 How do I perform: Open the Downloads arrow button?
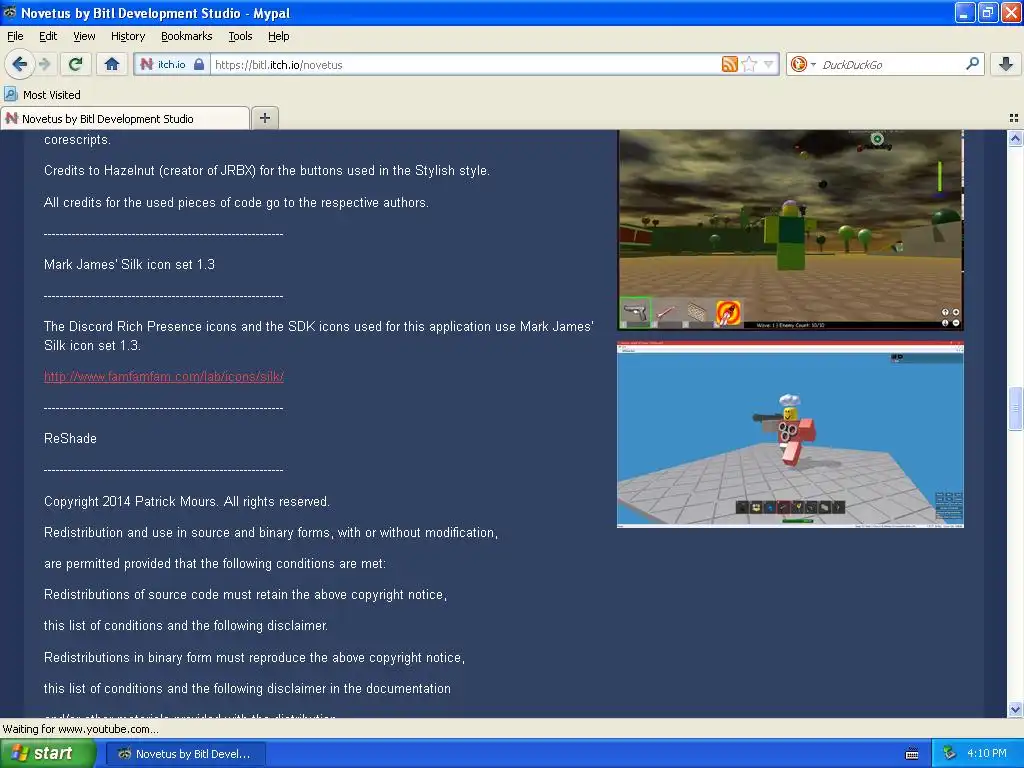(1006, 64)
